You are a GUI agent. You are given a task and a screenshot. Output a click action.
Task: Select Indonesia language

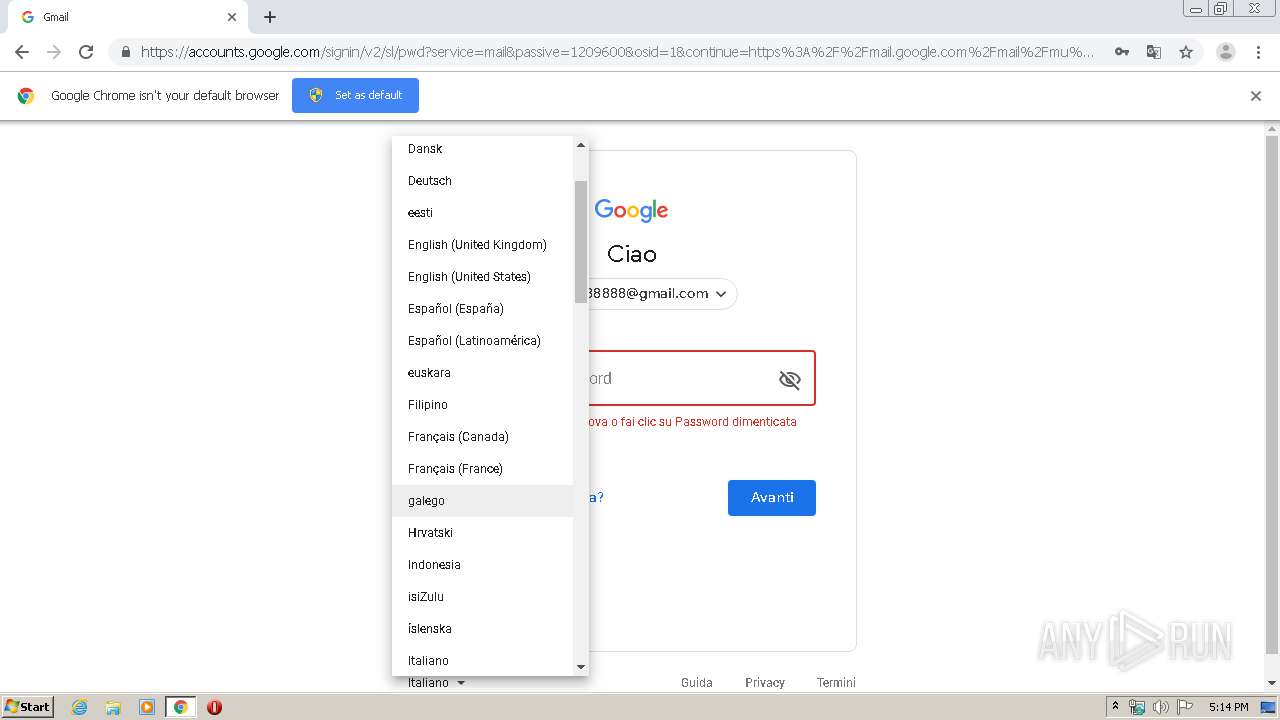[x=482, y=565]
